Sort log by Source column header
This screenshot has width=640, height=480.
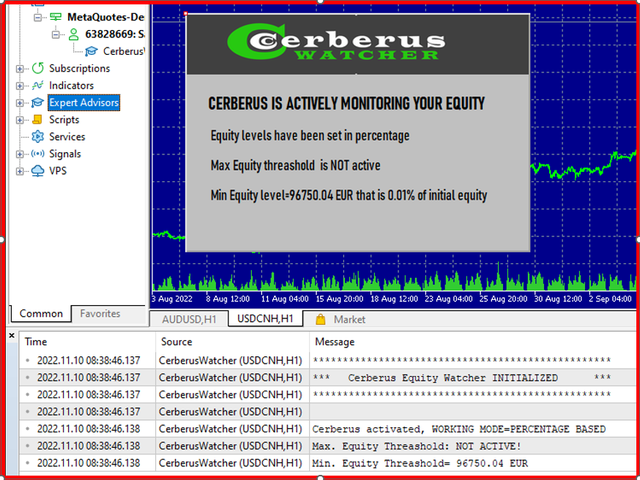pos(233,342)
